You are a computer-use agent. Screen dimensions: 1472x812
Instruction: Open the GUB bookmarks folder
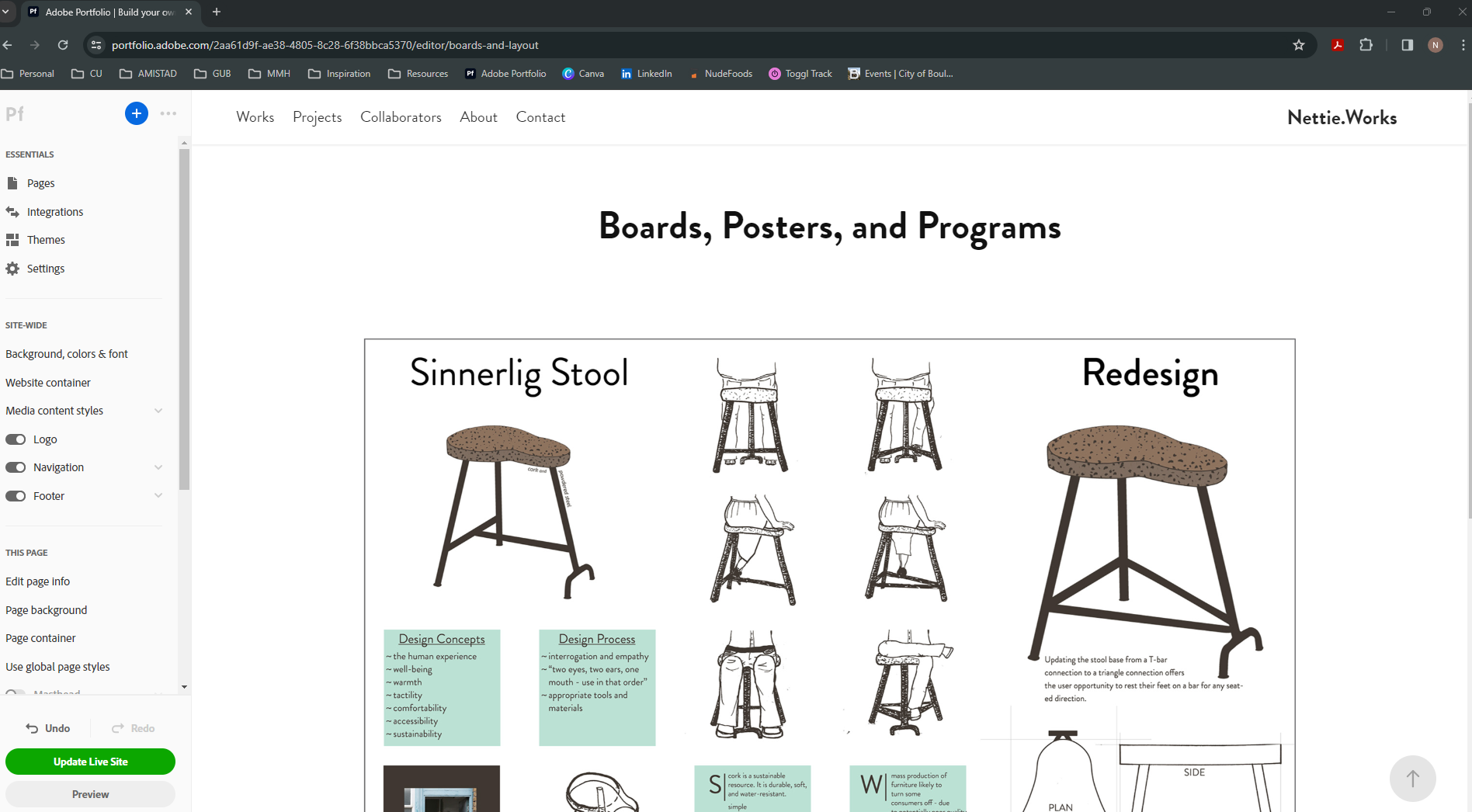(213, 74)
